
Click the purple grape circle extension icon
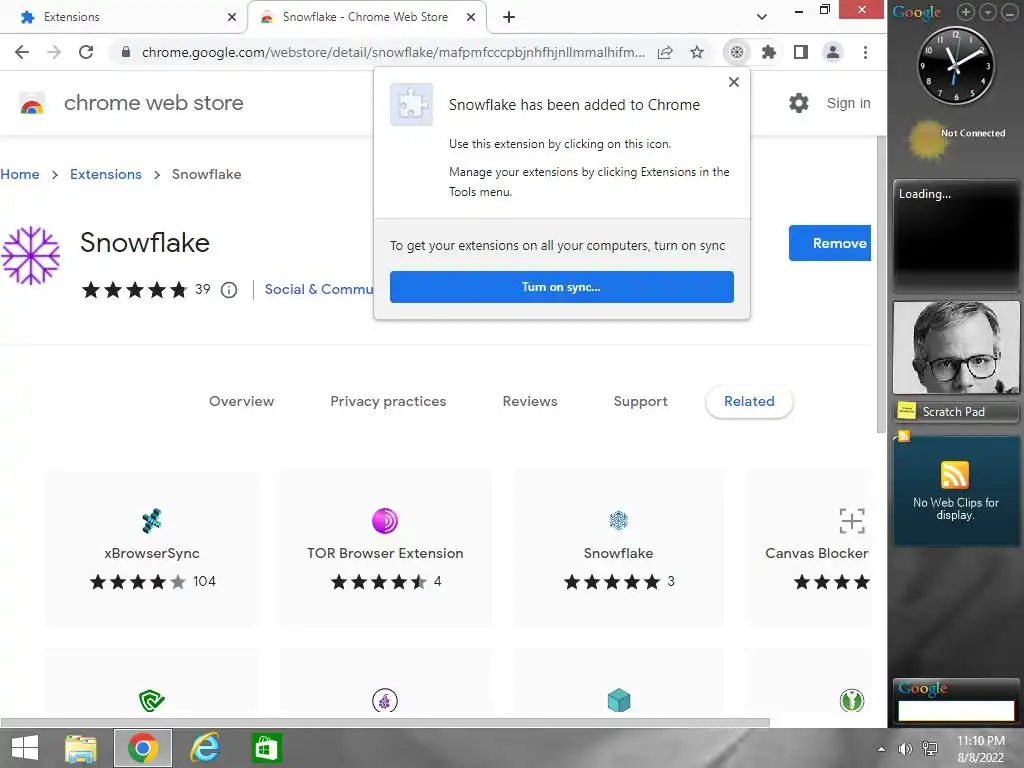click(385, 701)
